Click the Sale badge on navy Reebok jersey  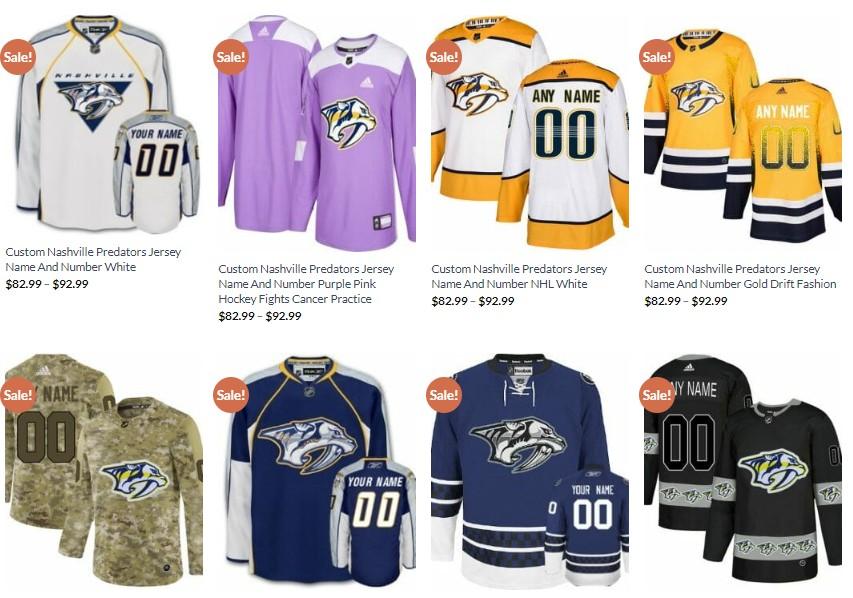point(231,394)
